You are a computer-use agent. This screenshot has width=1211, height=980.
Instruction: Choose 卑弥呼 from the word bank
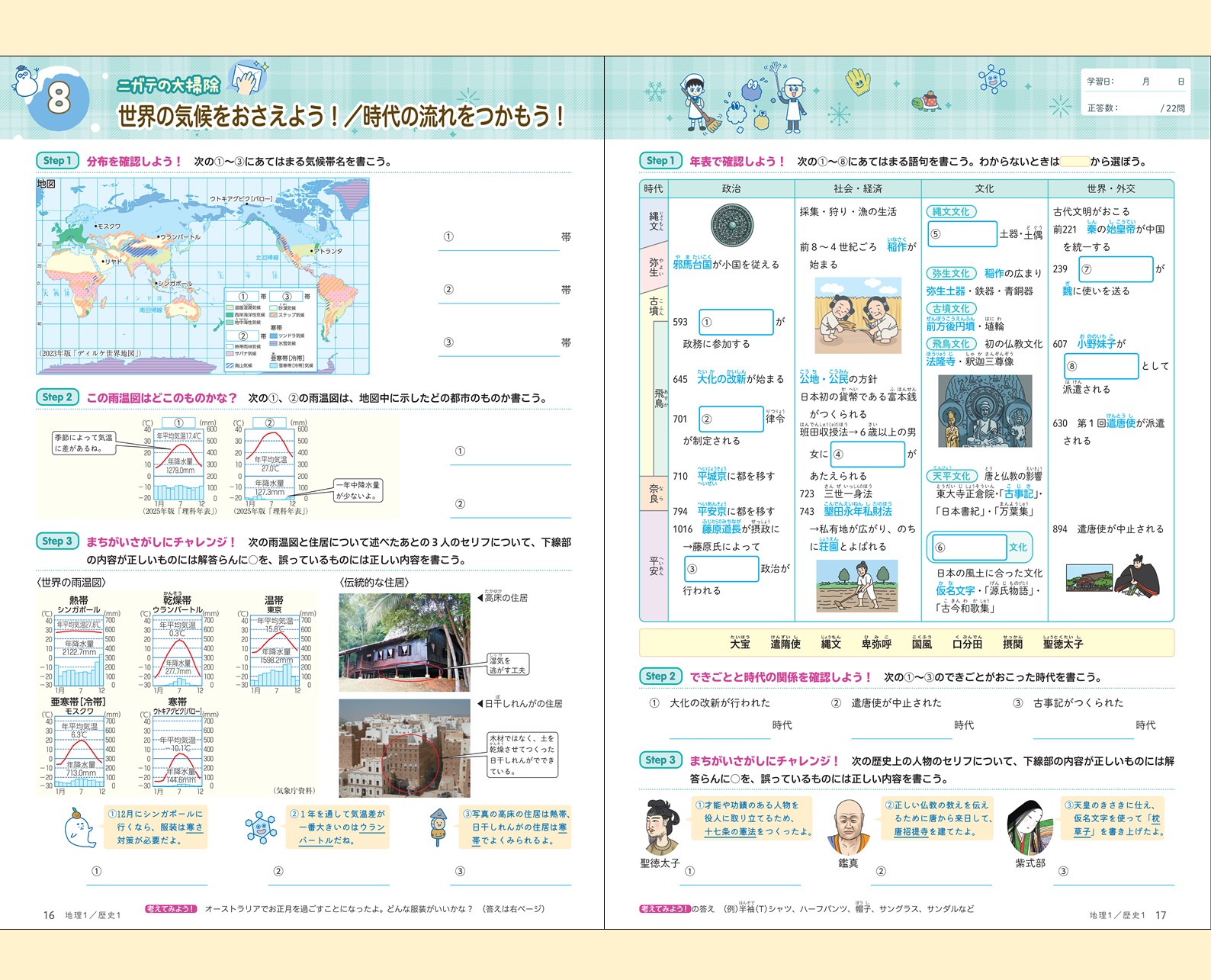876,644
